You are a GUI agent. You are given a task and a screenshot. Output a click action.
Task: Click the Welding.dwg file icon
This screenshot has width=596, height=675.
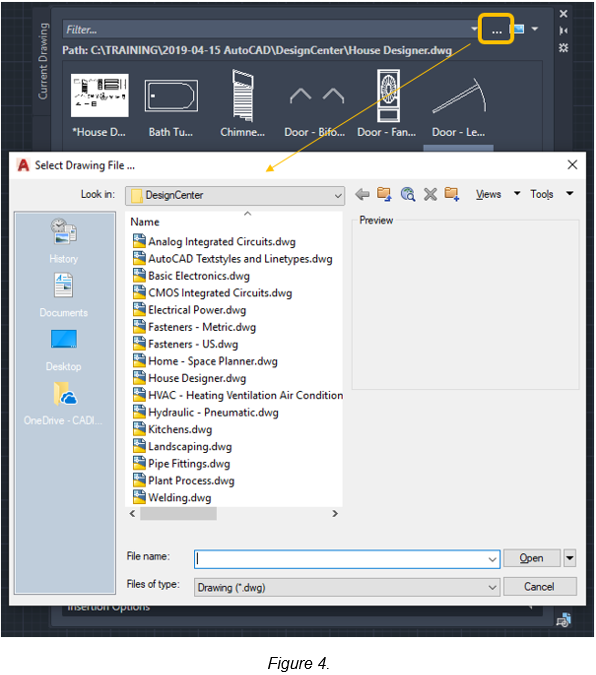point(139,497)
